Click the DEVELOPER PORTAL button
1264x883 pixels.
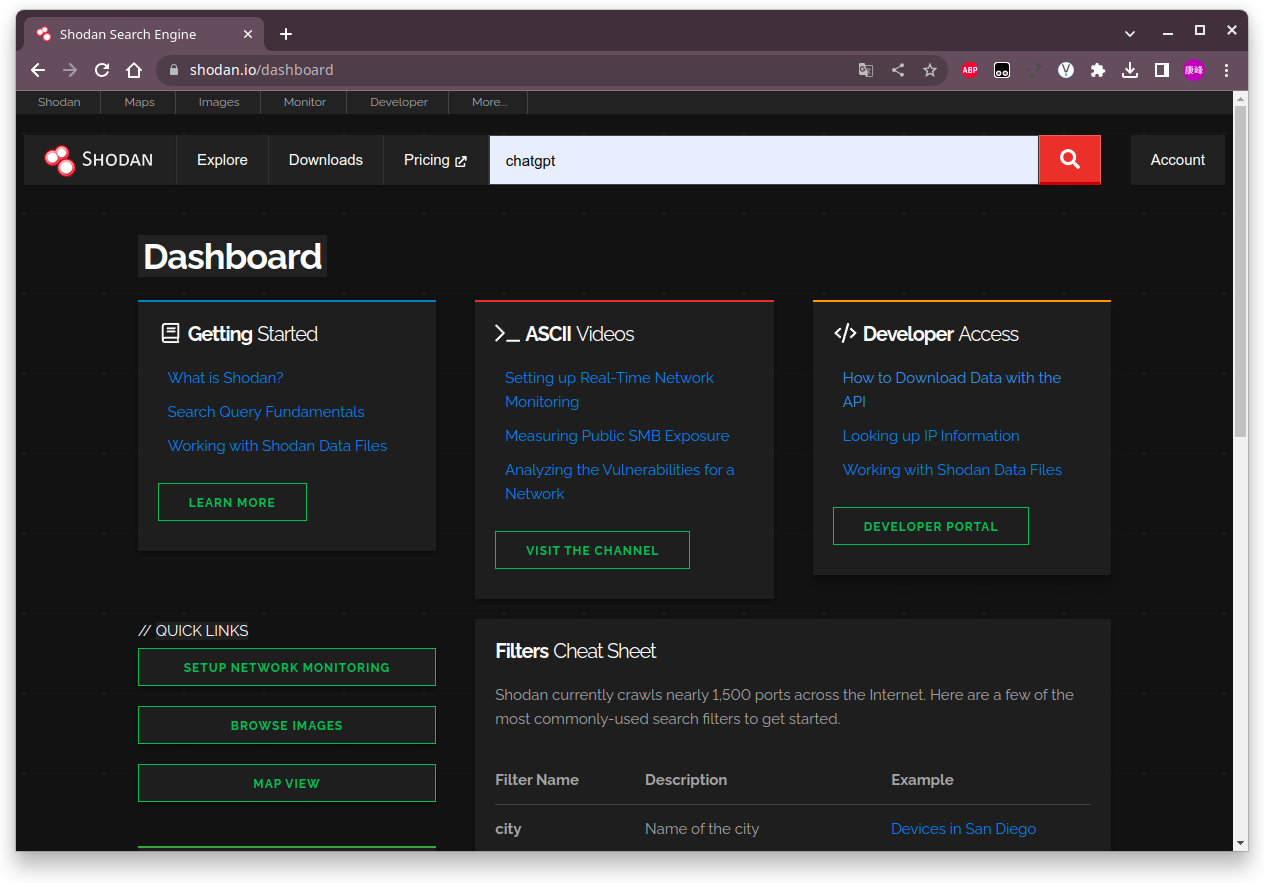930,525
